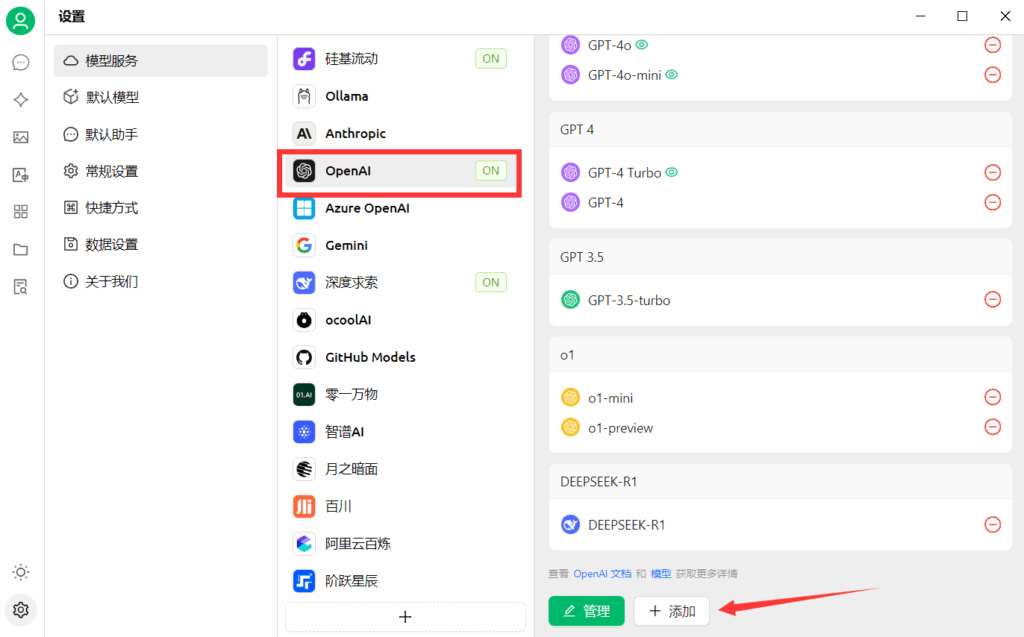
Task: Open the agents star icon in the sidebar
Action: point(21,100)
